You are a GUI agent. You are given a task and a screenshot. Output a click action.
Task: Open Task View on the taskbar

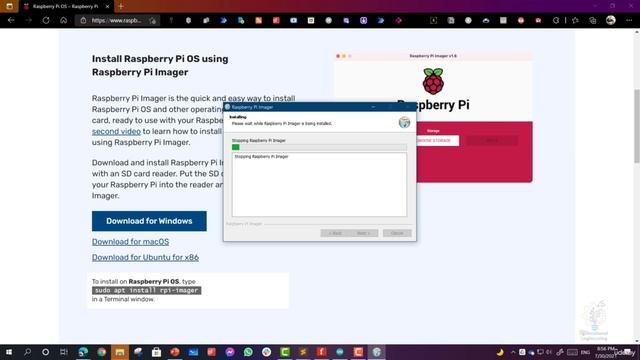[64, 352]
